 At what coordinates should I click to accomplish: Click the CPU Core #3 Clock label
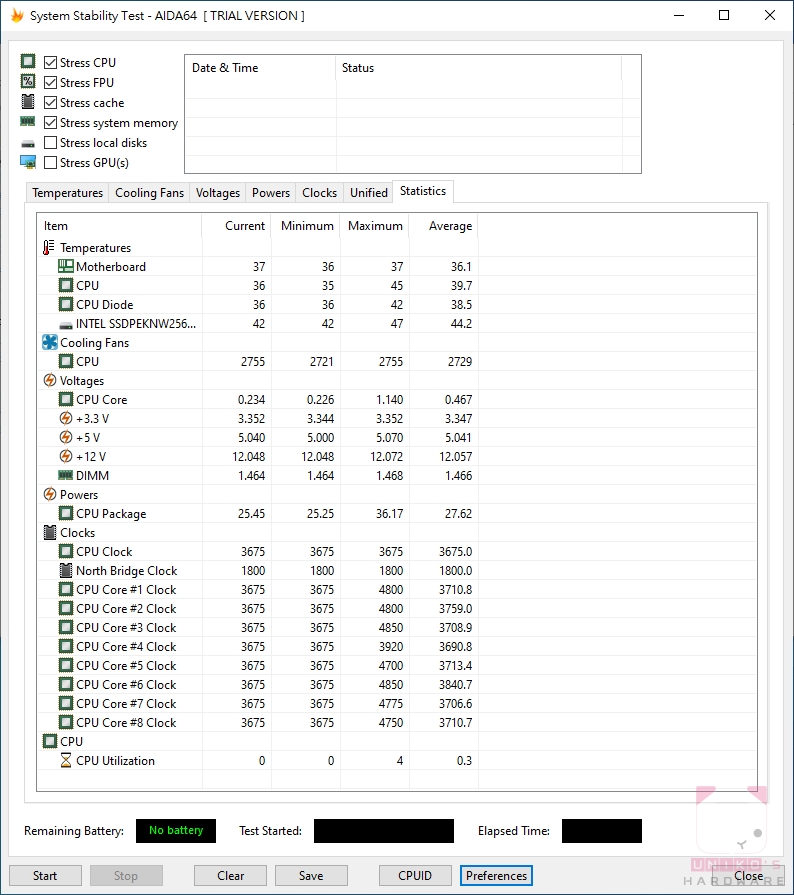pos(126,627)
